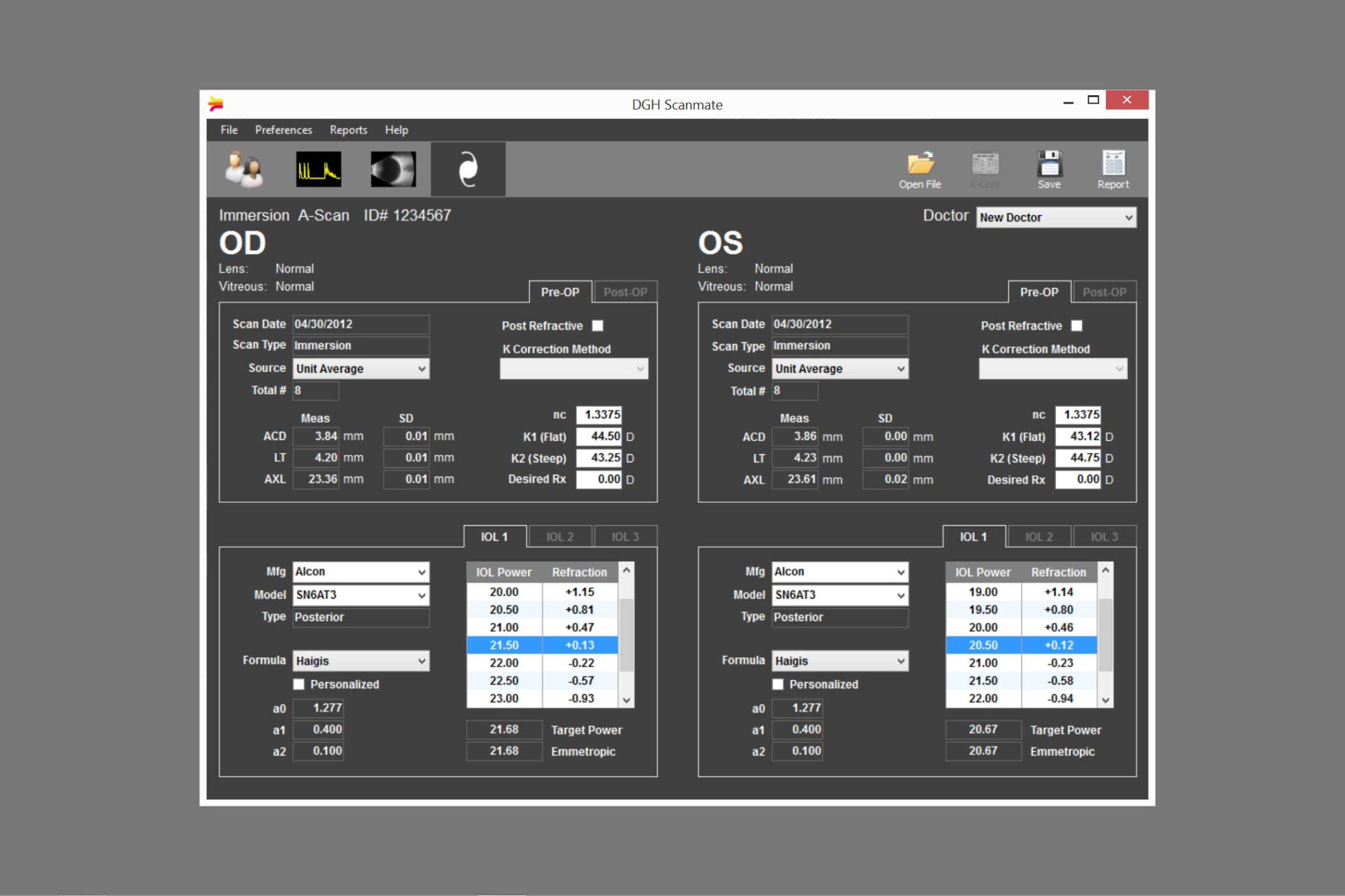Enable OS Post Refractive checkbox
Viewport: 1345px width, 896px height.
click(x=1076, y=326)
